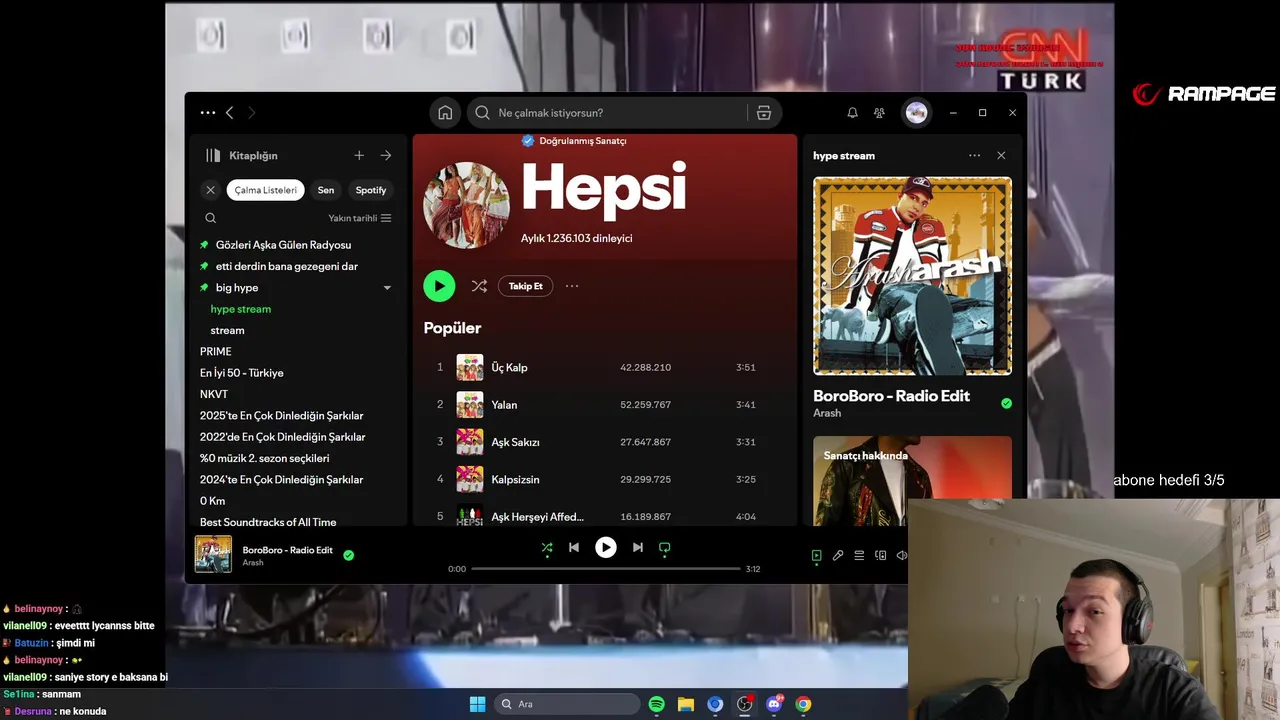The width and height of the screenshot is (1280, 720).
Task: Toggle saved checkmark in bottom player bar
Action: (348, 555)
